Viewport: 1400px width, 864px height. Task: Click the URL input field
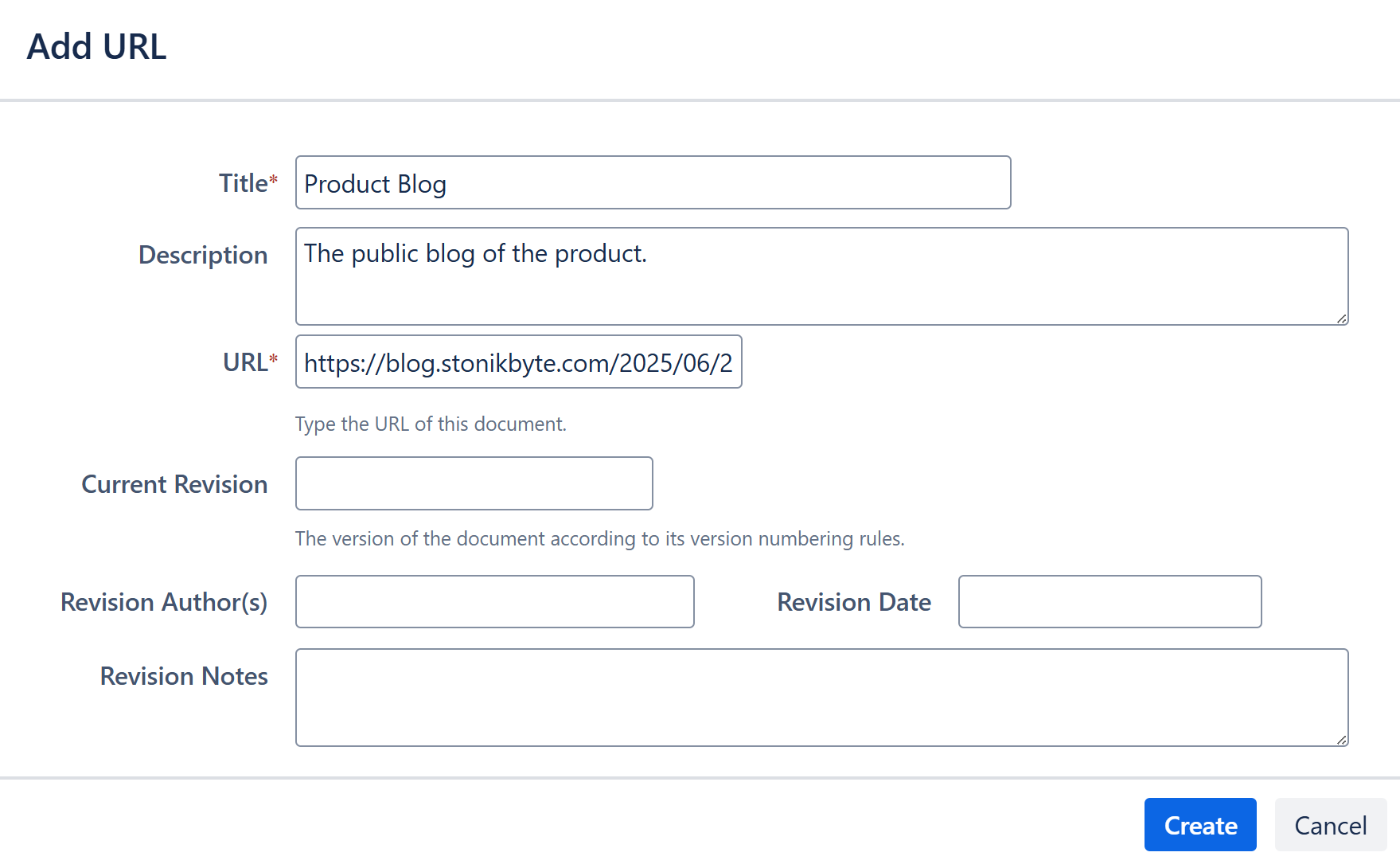(518, 362)
